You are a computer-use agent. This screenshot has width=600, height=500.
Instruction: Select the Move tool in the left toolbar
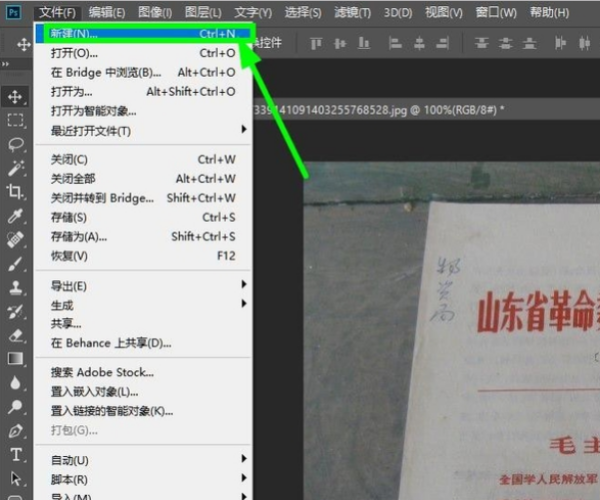pos(15,97)
